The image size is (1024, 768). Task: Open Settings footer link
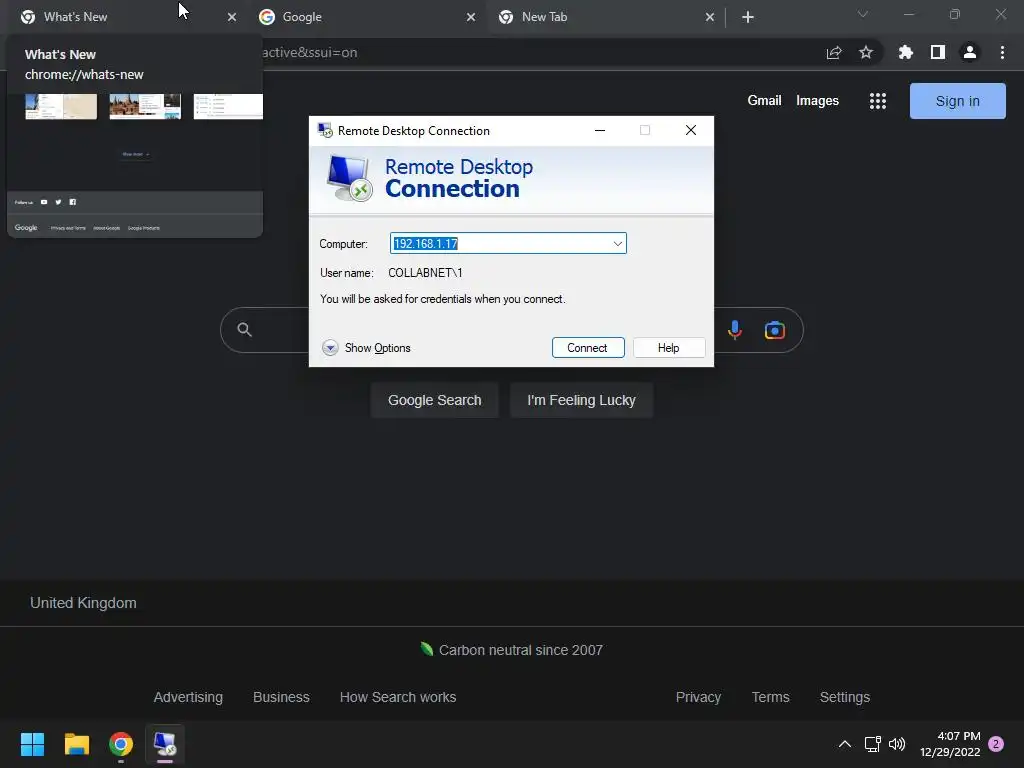pyautogui.click(x=844, y=697)
